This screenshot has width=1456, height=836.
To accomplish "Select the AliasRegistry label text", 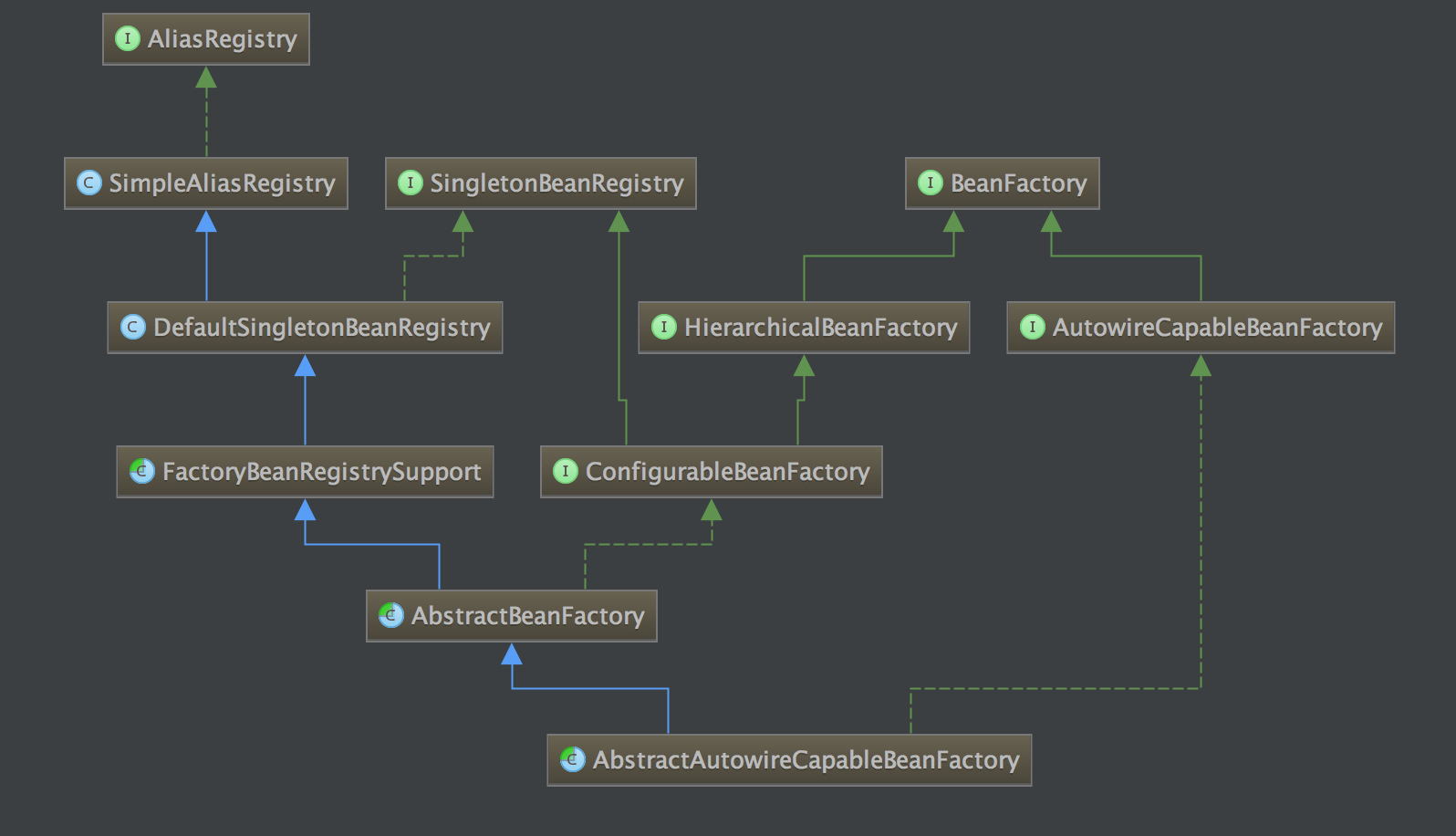I will coord(222,39).
